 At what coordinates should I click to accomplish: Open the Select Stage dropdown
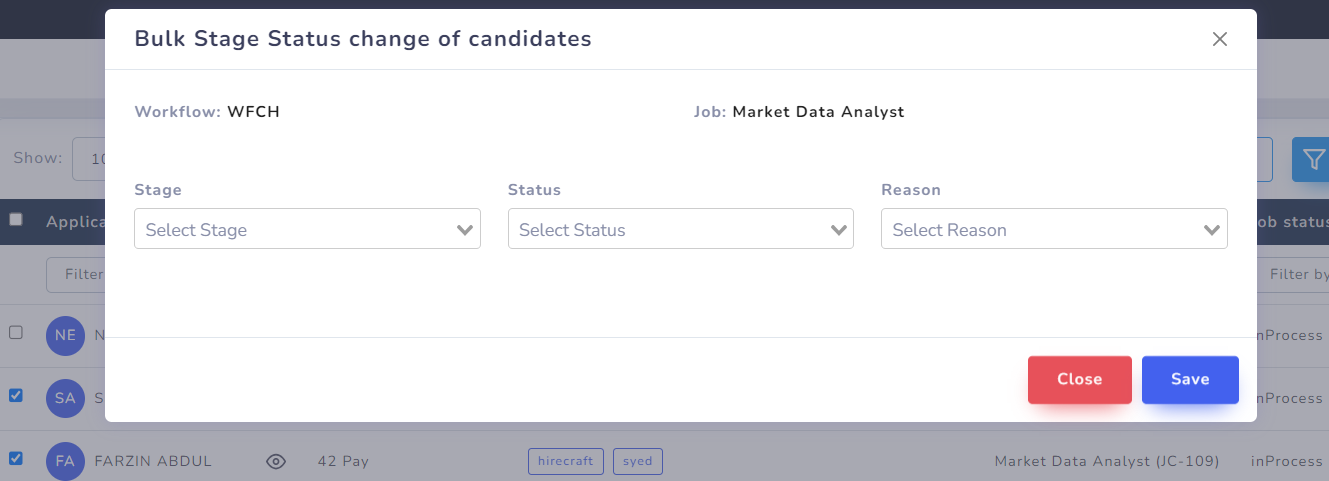click(x=307, y=229)
